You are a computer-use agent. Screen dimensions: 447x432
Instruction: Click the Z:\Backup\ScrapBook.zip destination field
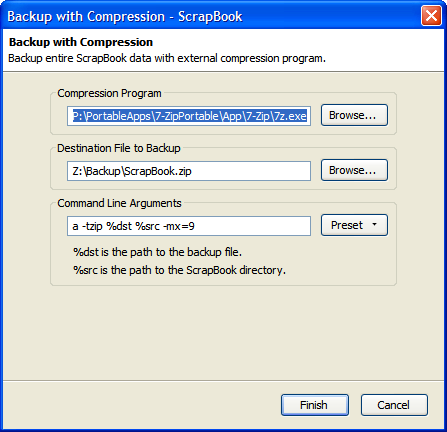189,171
